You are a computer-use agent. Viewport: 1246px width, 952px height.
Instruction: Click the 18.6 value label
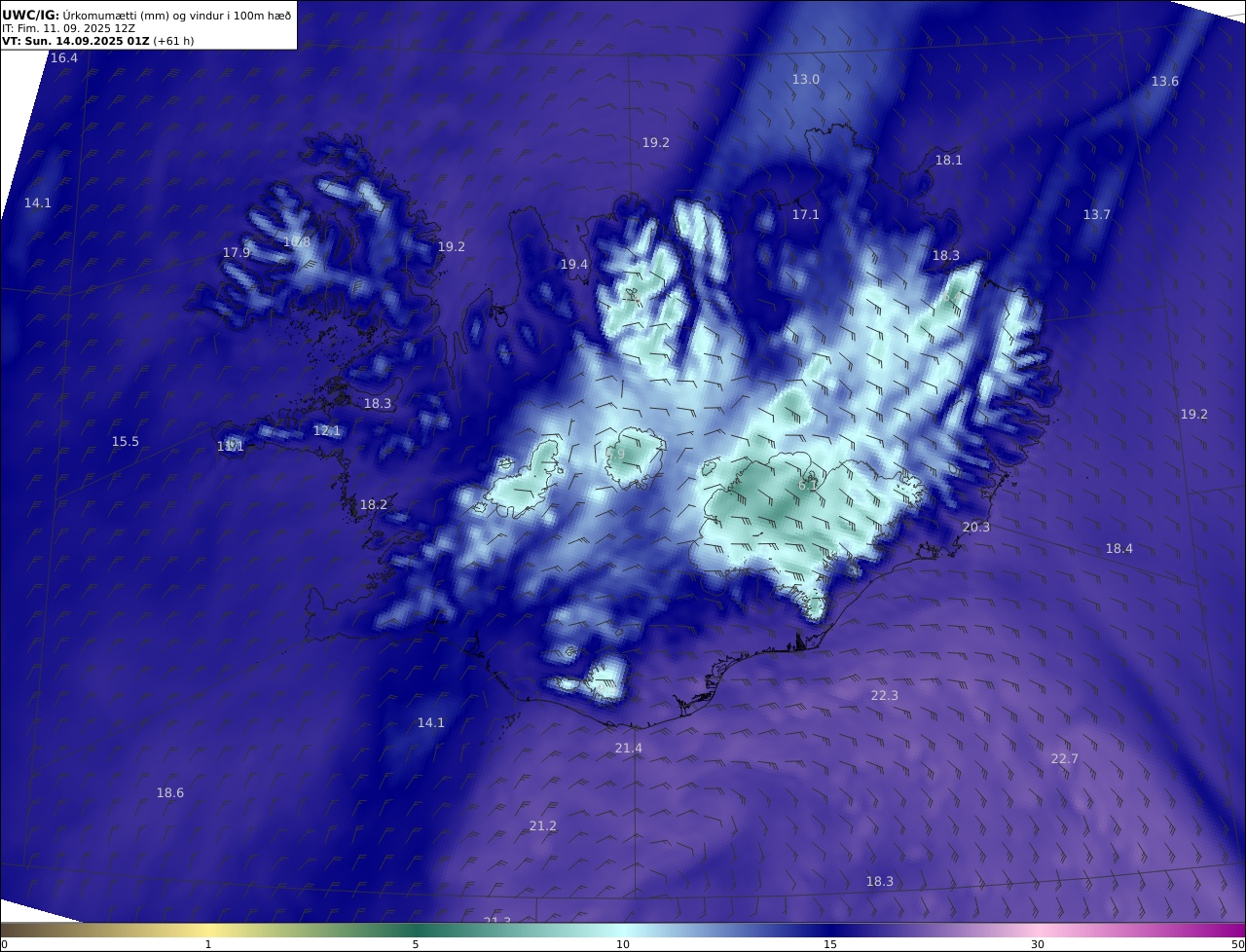pos(170,793)
